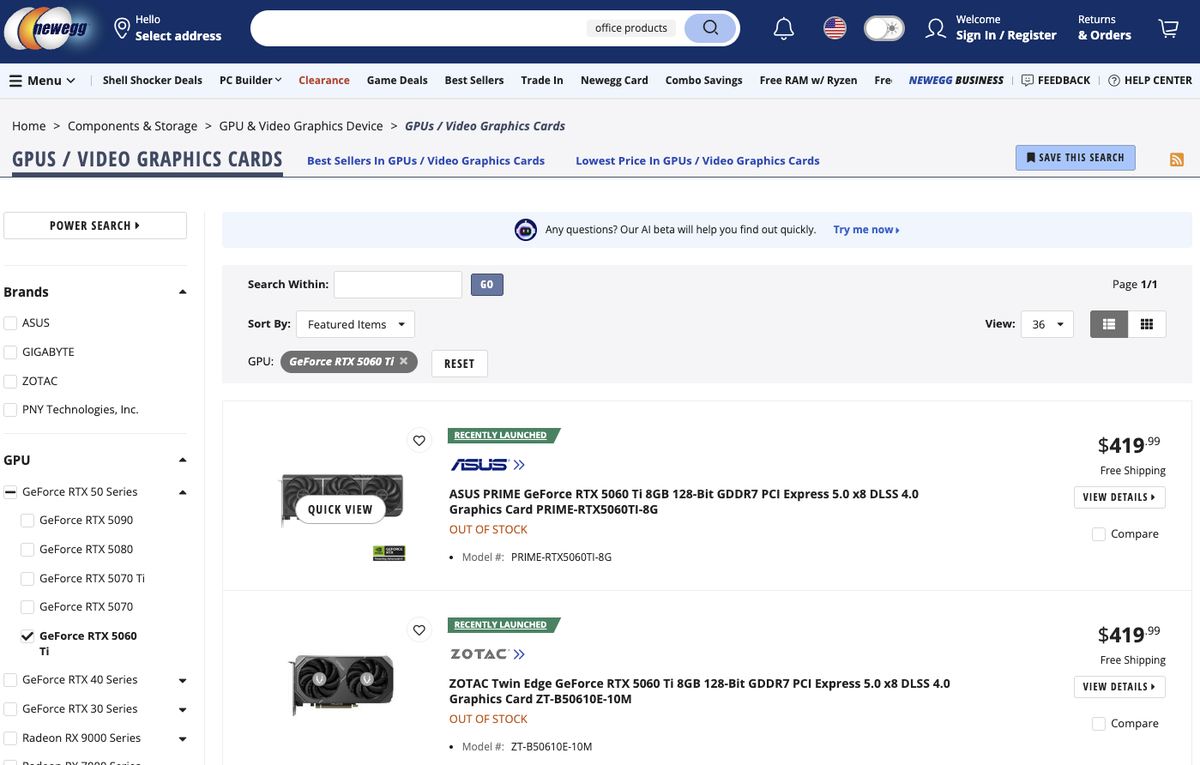1200x765 pixels.
Task: Expand GeForce RTX 40 Series arrow
Action: tap(182, 681)
